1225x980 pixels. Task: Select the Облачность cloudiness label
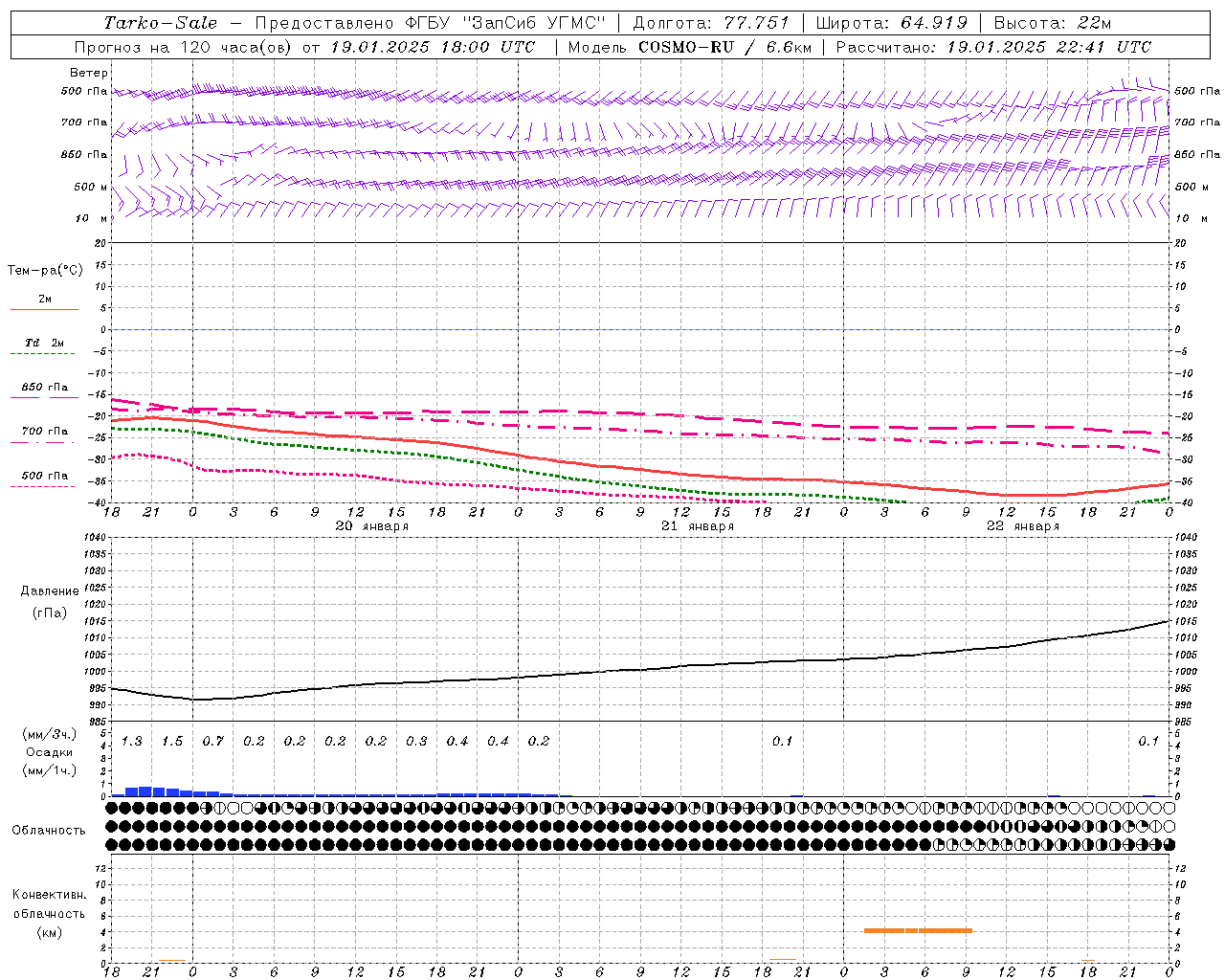click(x=49, y=831)
